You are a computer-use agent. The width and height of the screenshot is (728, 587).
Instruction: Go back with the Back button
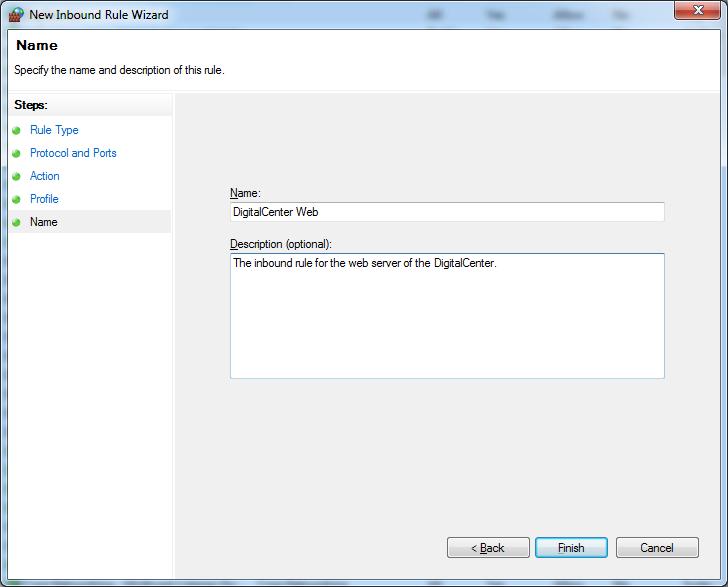(x=488, y=548)
